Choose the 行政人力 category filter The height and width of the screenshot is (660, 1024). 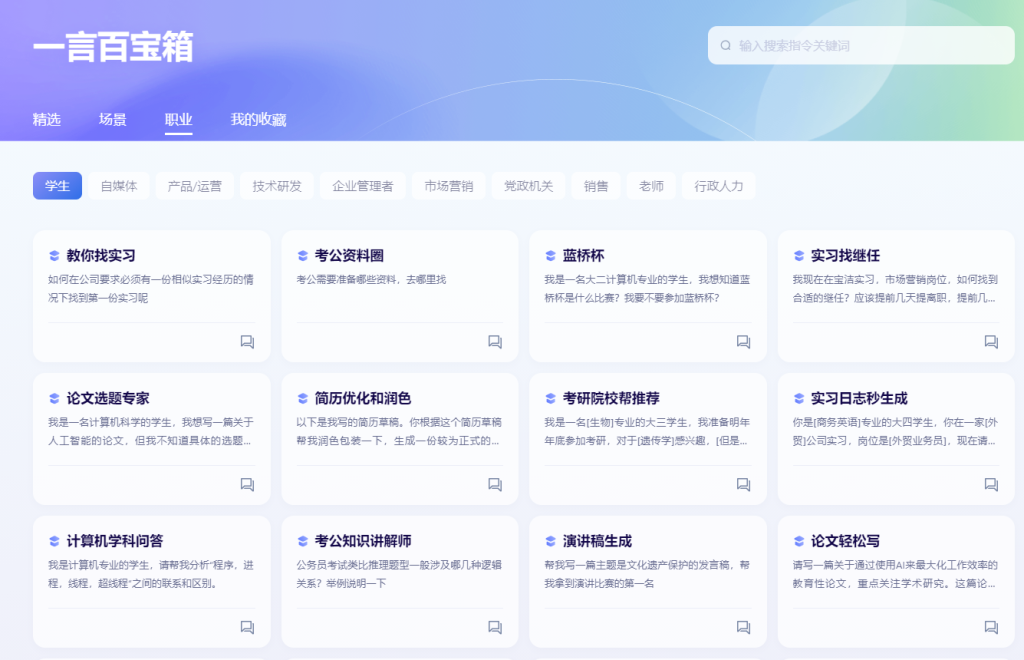[x=719, y=186]
